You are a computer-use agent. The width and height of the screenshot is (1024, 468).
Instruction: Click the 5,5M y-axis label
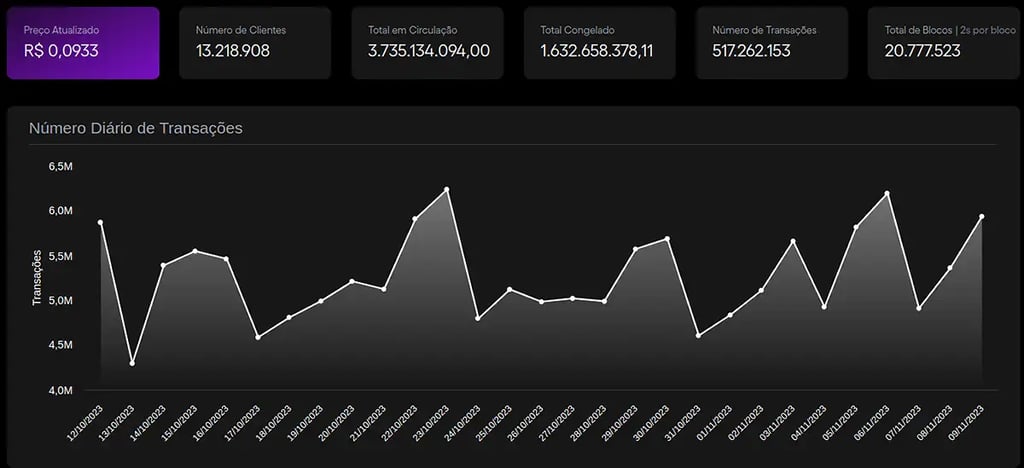click(60, 256)
